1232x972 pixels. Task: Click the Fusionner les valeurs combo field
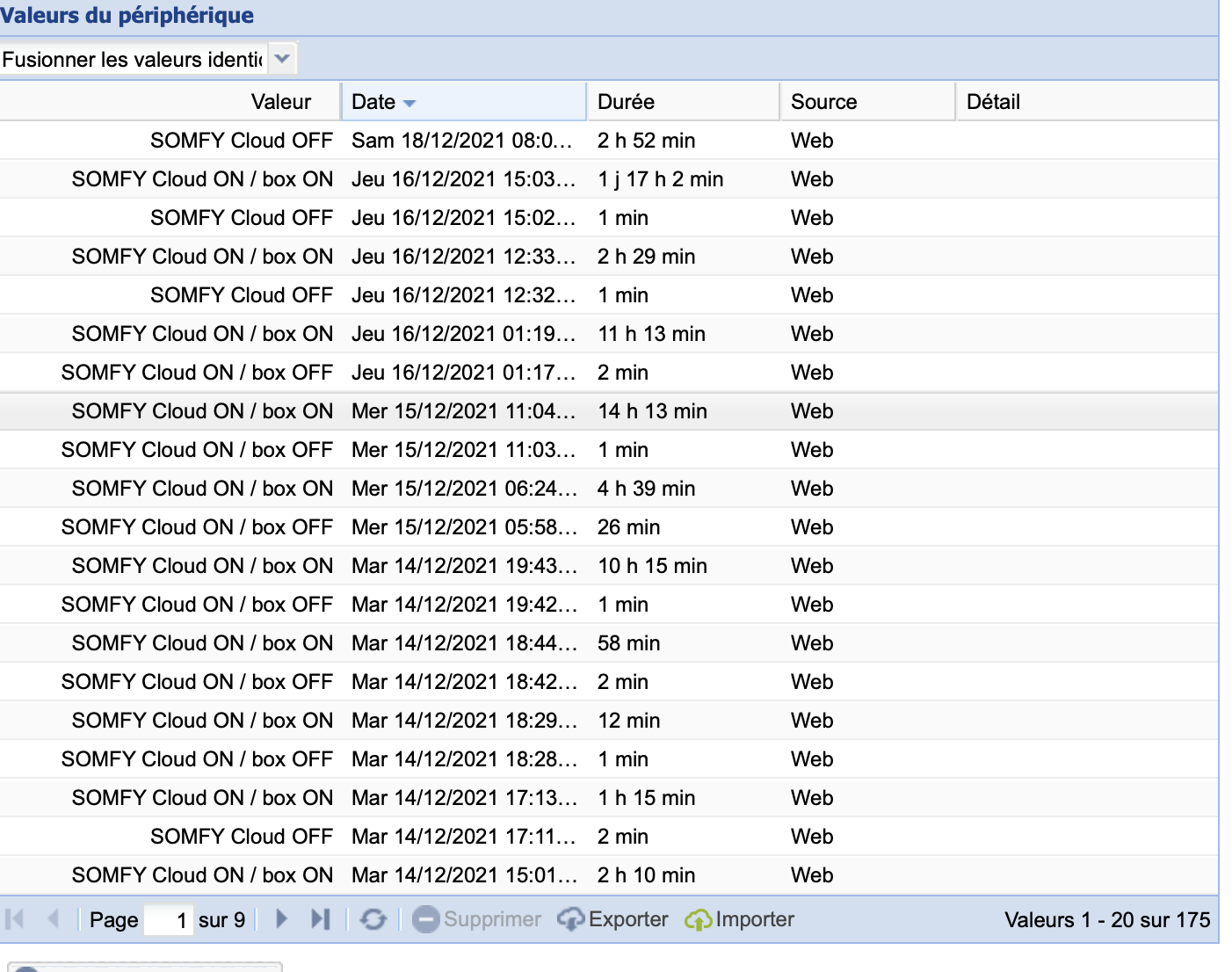[x=134, y=59]
